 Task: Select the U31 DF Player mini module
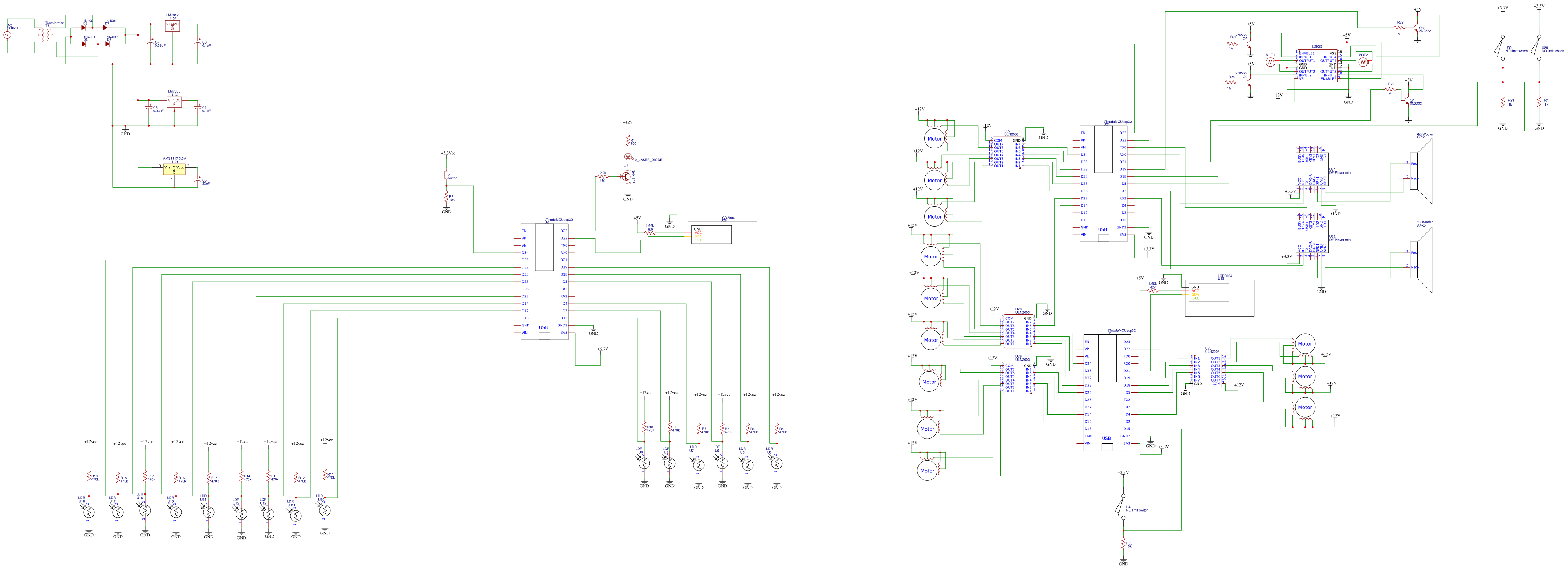(1312, 170)
